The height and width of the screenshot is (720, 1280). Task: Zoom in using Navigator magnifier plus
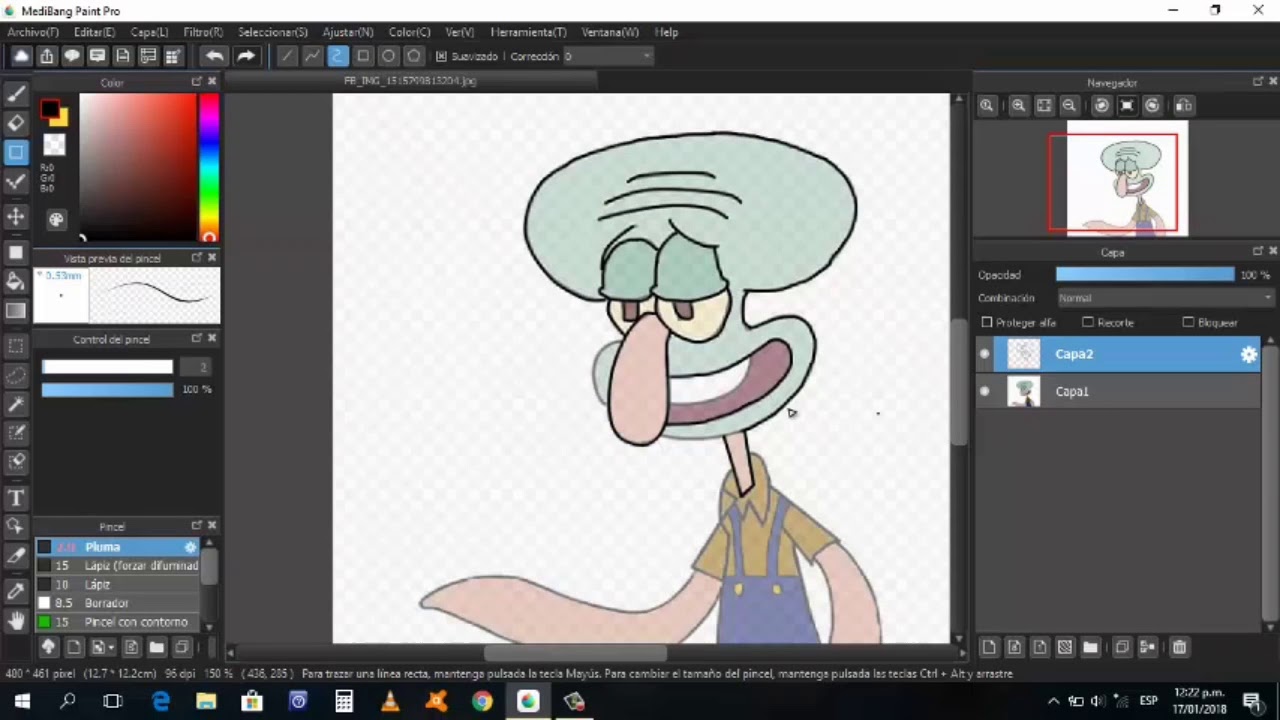tap(1018, 105)
